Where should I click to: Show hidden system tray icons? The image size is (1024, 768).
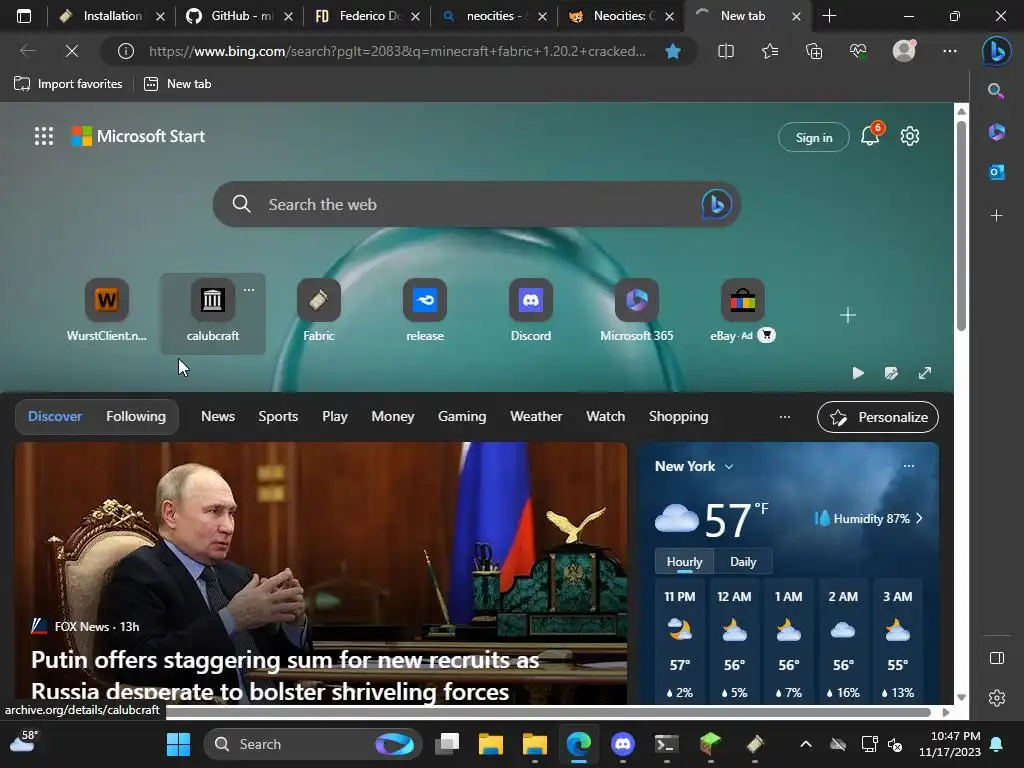[x=806, y=744]
